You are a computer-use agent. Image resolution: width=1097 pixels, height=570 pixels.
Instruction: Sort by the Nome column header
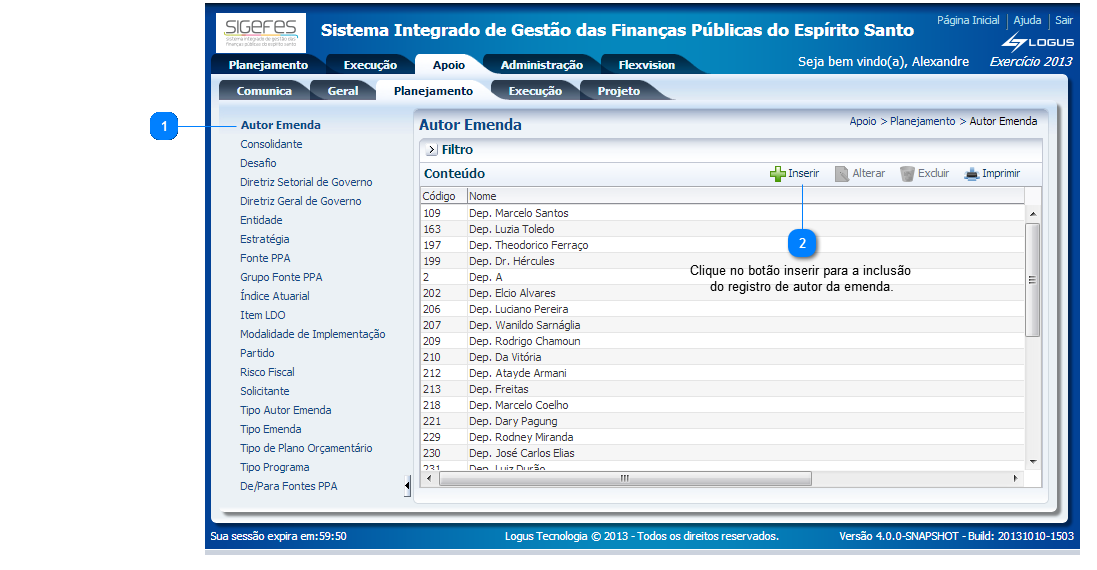tap(483, 196)
